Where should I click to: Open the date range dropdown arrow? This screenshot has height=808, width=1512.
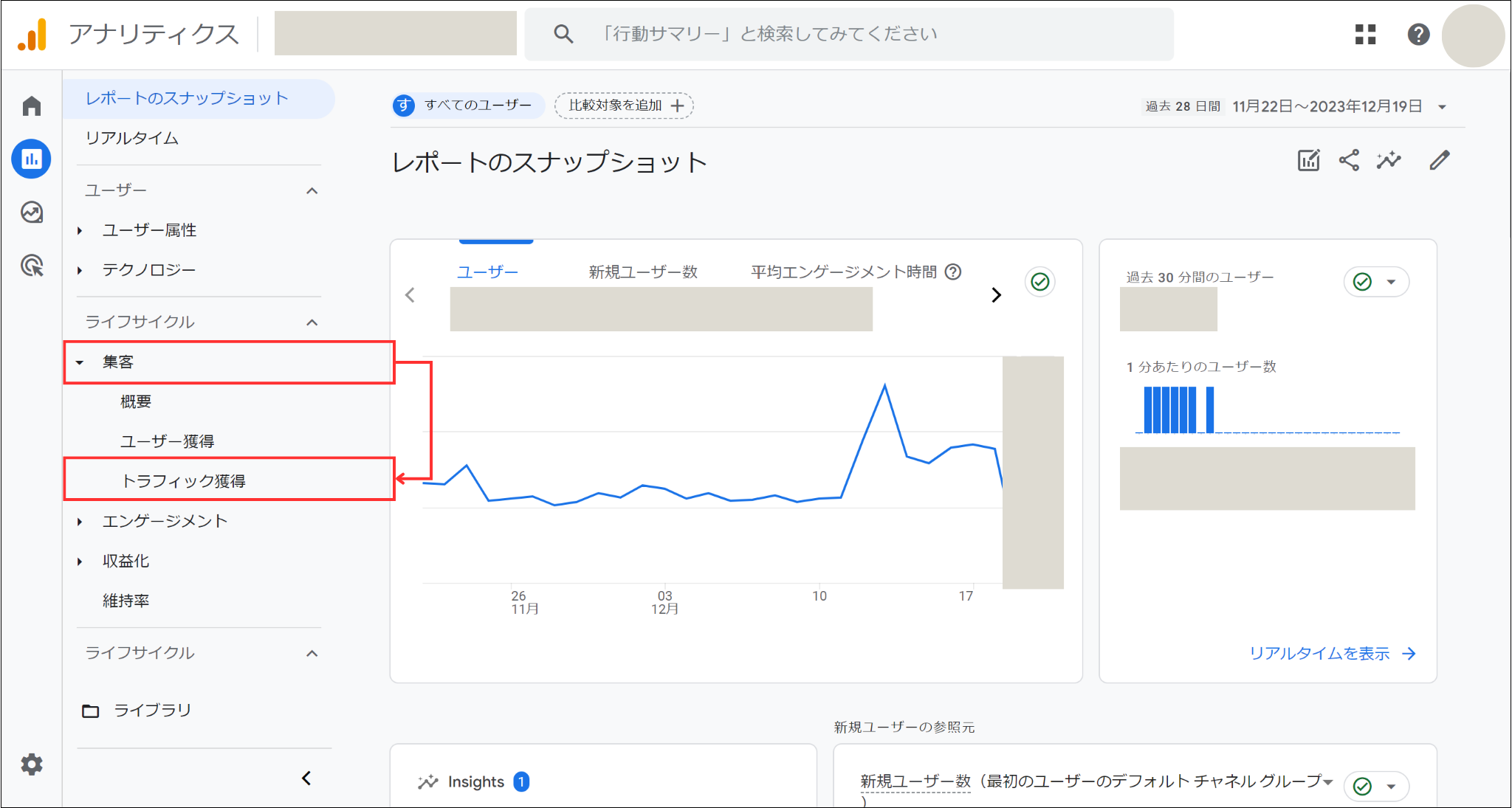[1442, 107]
